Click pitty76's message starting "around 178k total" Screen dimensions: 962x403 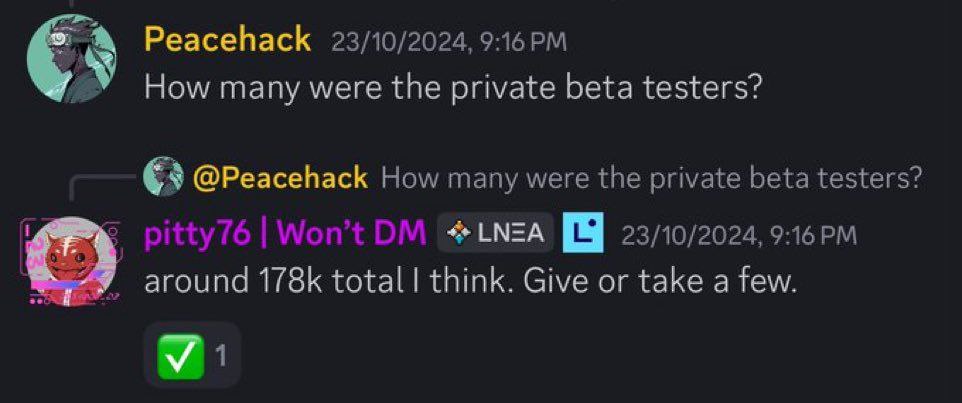tap(470, 282)
